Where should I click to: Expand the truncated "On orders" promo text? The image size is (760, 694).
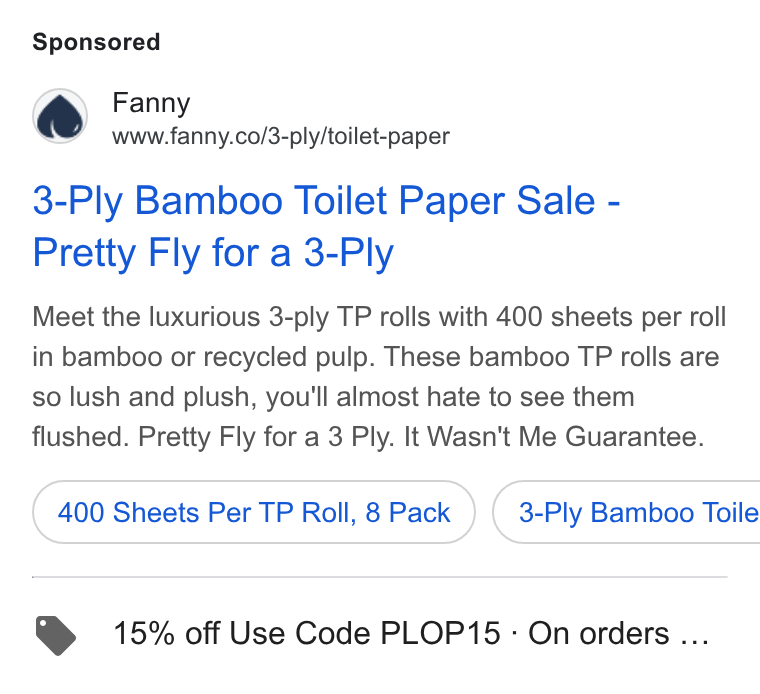click(599, 633)
